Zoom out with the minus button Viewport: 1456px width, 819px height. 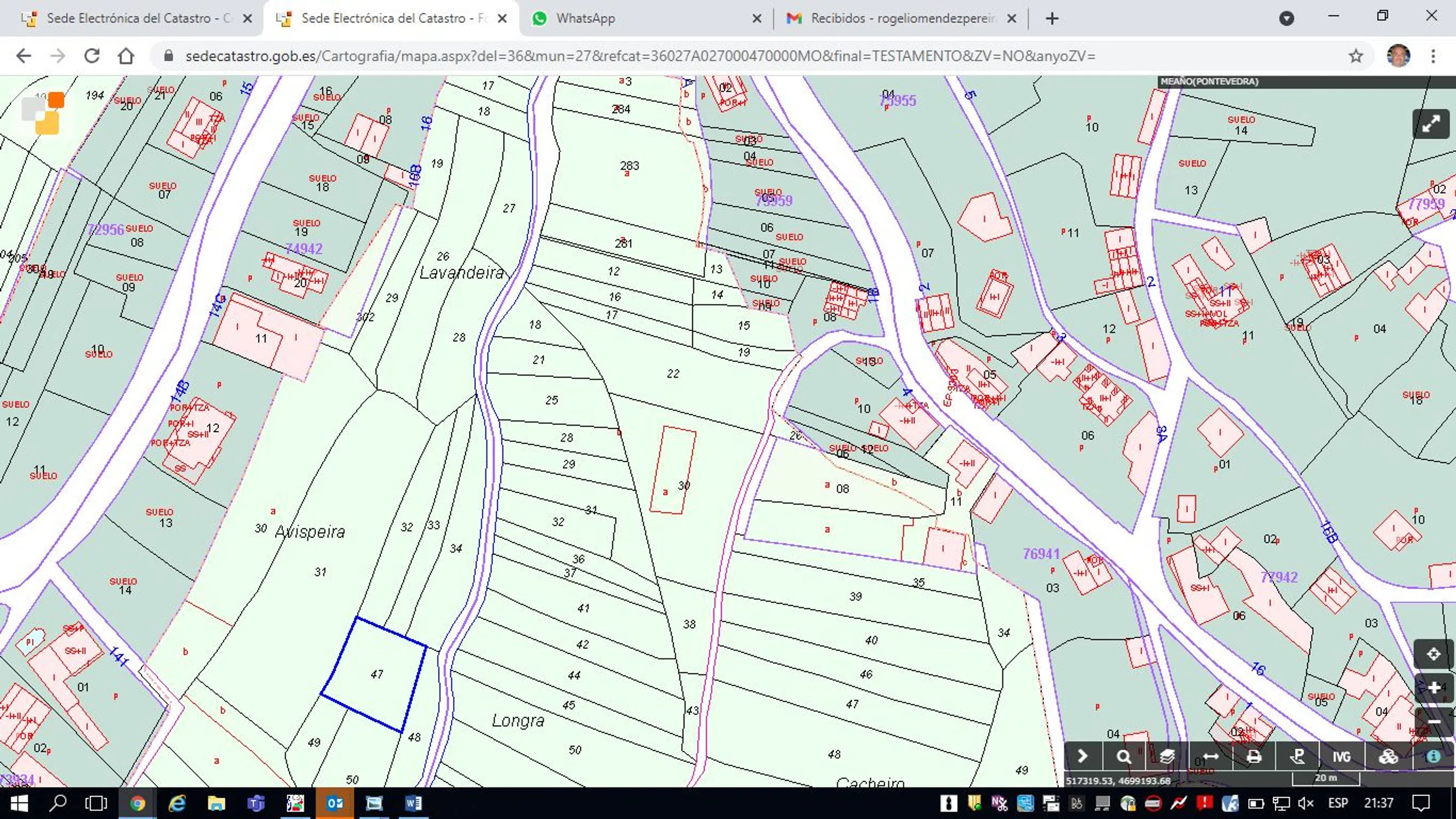1434,722
